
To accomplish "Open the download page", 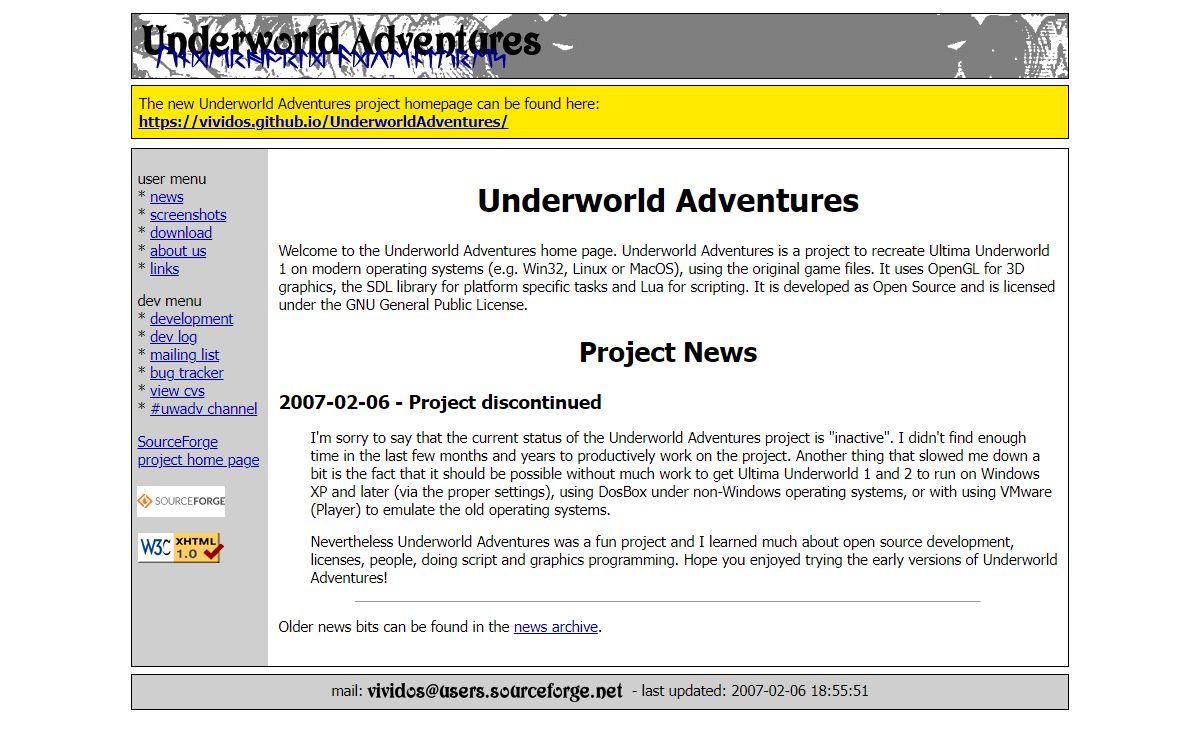I will pyautogui.click(x=181, y=233).
